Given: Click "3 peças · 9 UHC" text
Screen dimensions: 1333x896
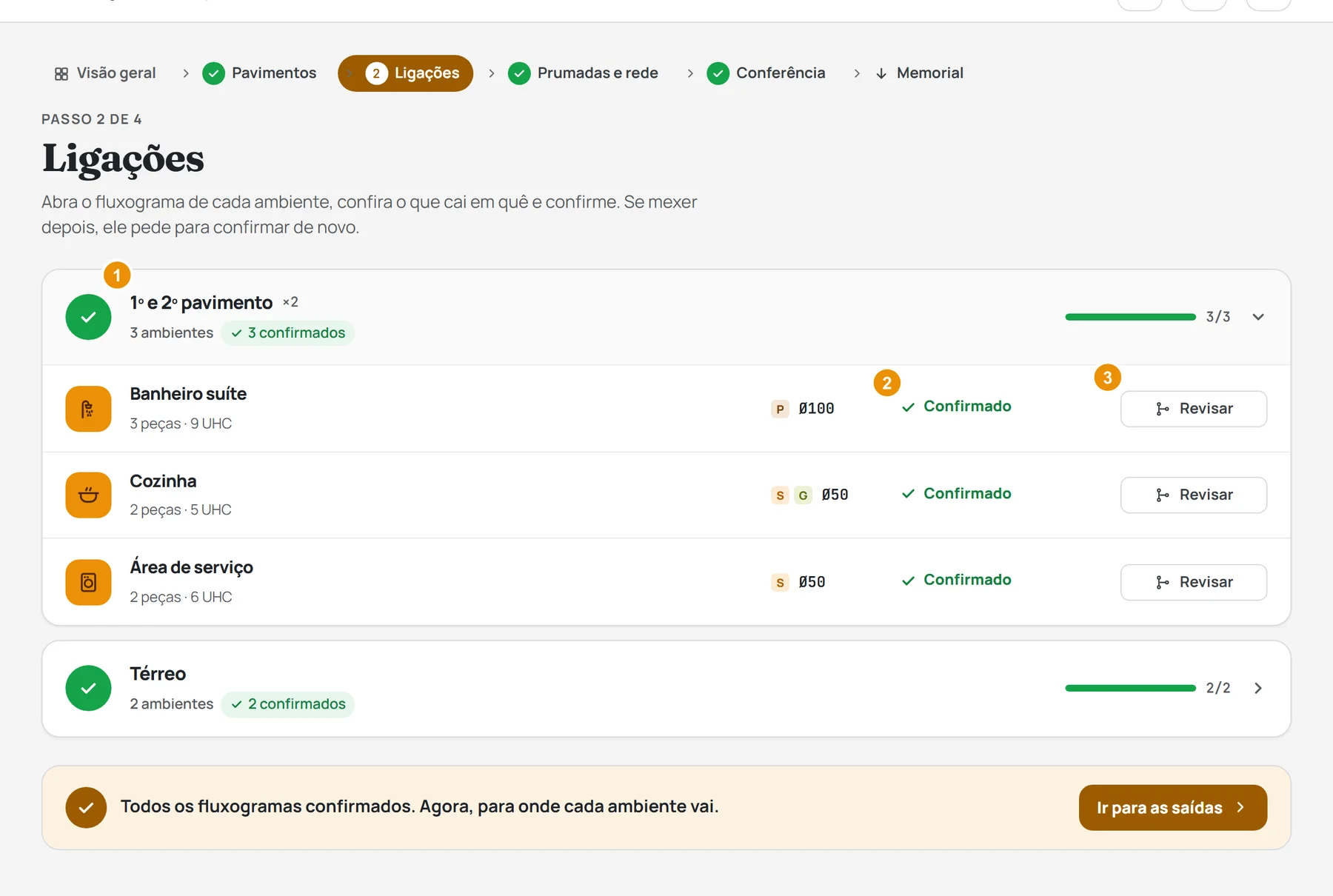Looking at the screenshot, I should click(181, 424).
